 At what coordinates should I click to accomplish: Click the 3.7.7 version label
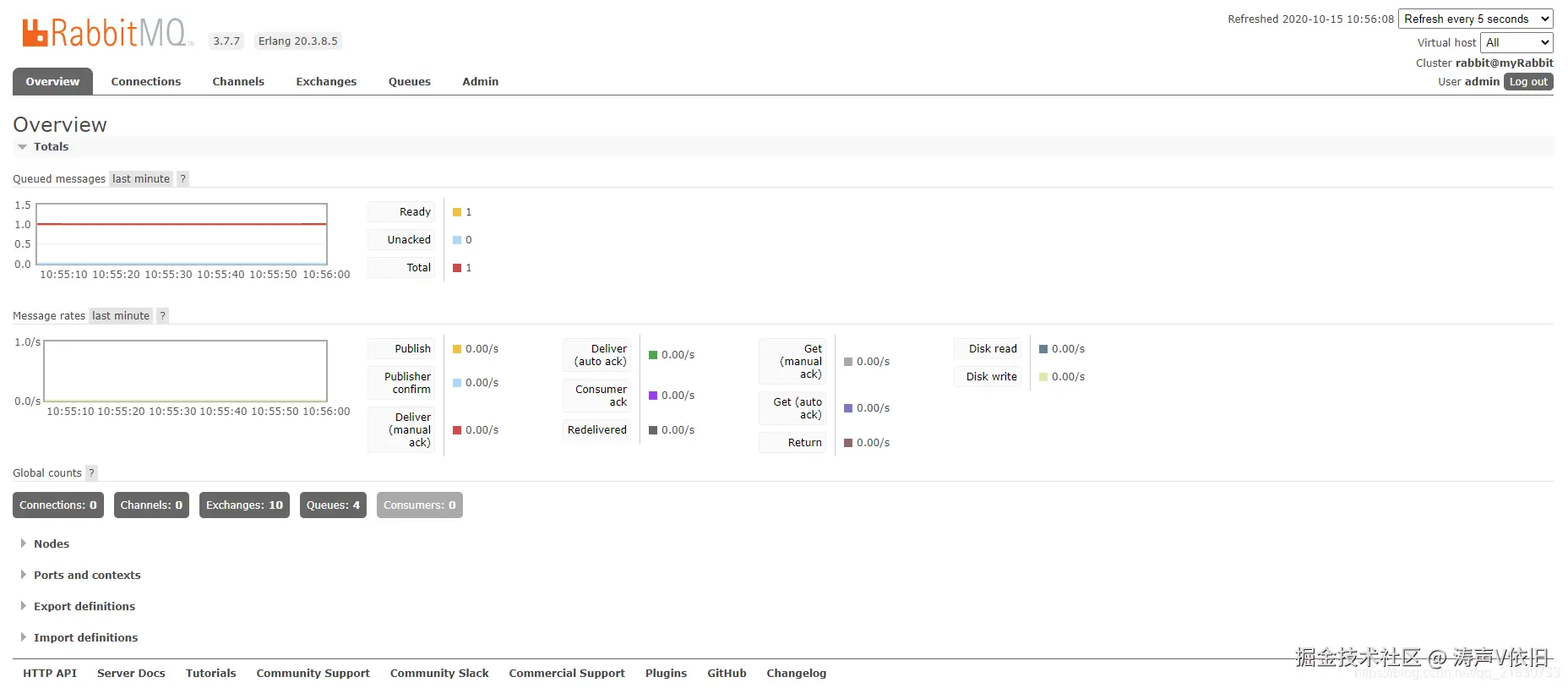pos(226,41)
